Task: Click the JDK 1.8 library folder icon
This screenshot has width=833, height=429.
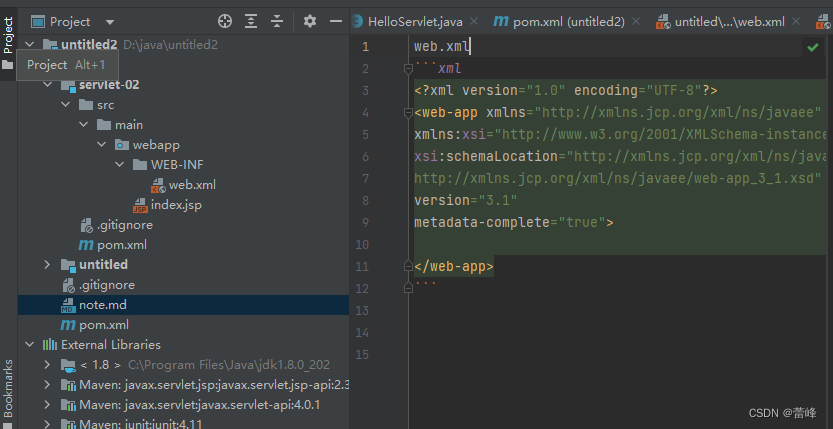Action: click(x=68, y=365)
